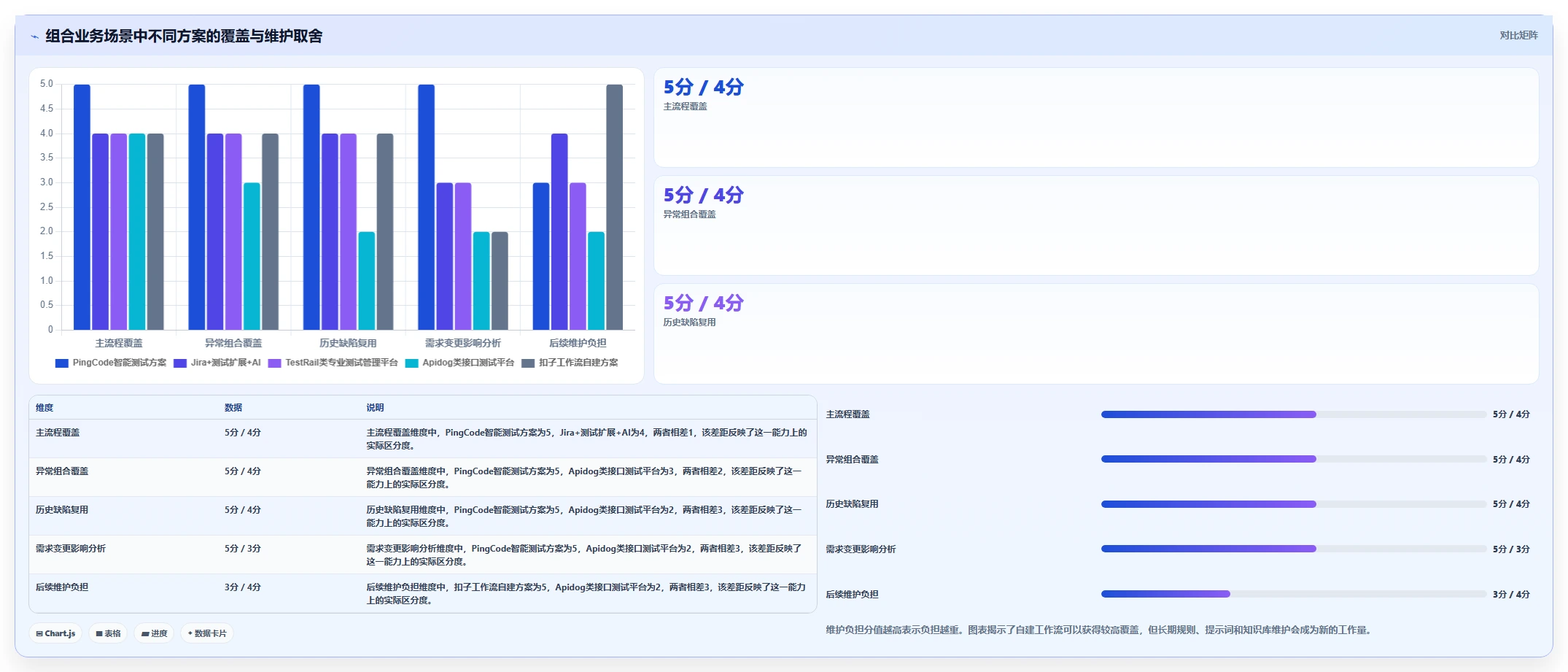The width and height of the screenshot is (1568, 672).
Task: Select the 需求变更影响分析 progress bar
Action: coord(1293,549)
